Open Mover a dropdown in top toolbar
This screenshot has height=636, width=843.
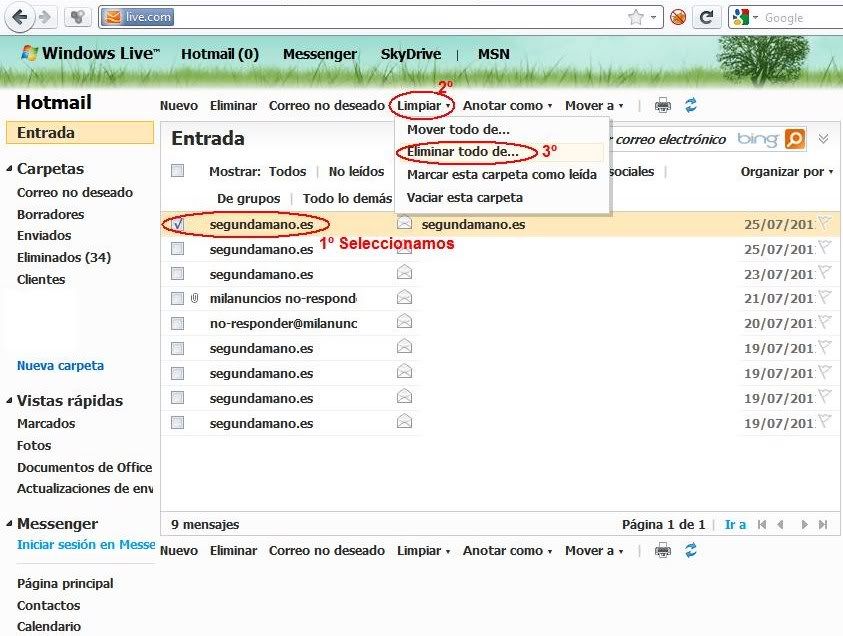tap(594, 105)
